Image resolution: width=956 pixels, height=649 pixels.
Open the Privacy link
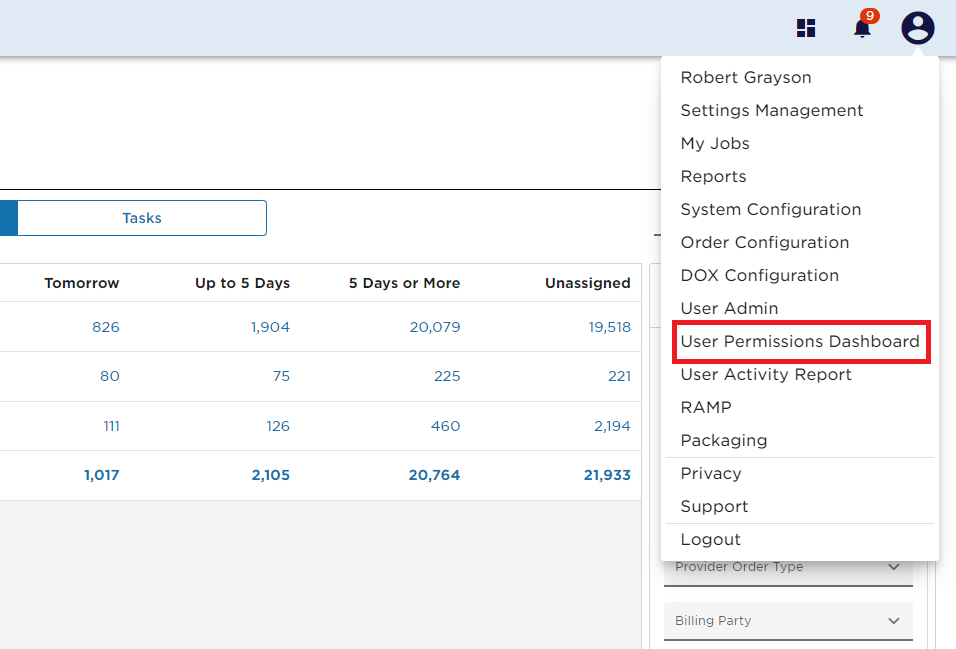coord(711,473)
